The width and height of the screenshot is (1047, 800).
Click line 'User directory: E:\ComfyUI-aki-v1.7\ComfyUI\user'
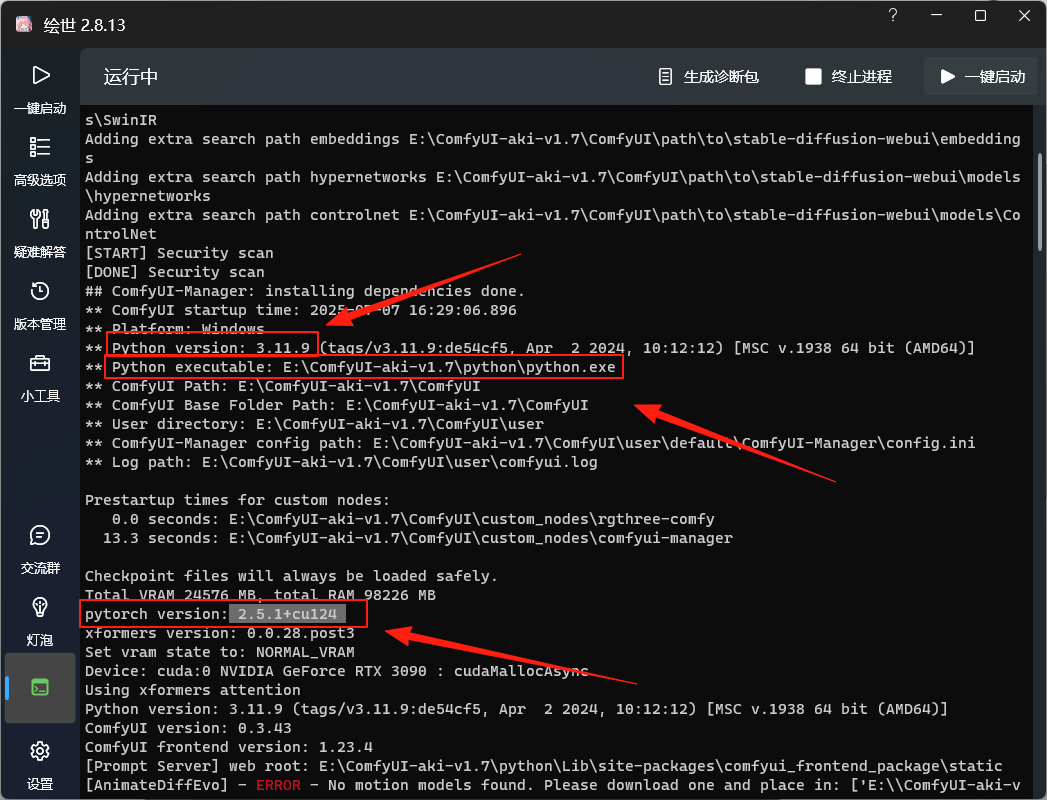tap(315, 424)
